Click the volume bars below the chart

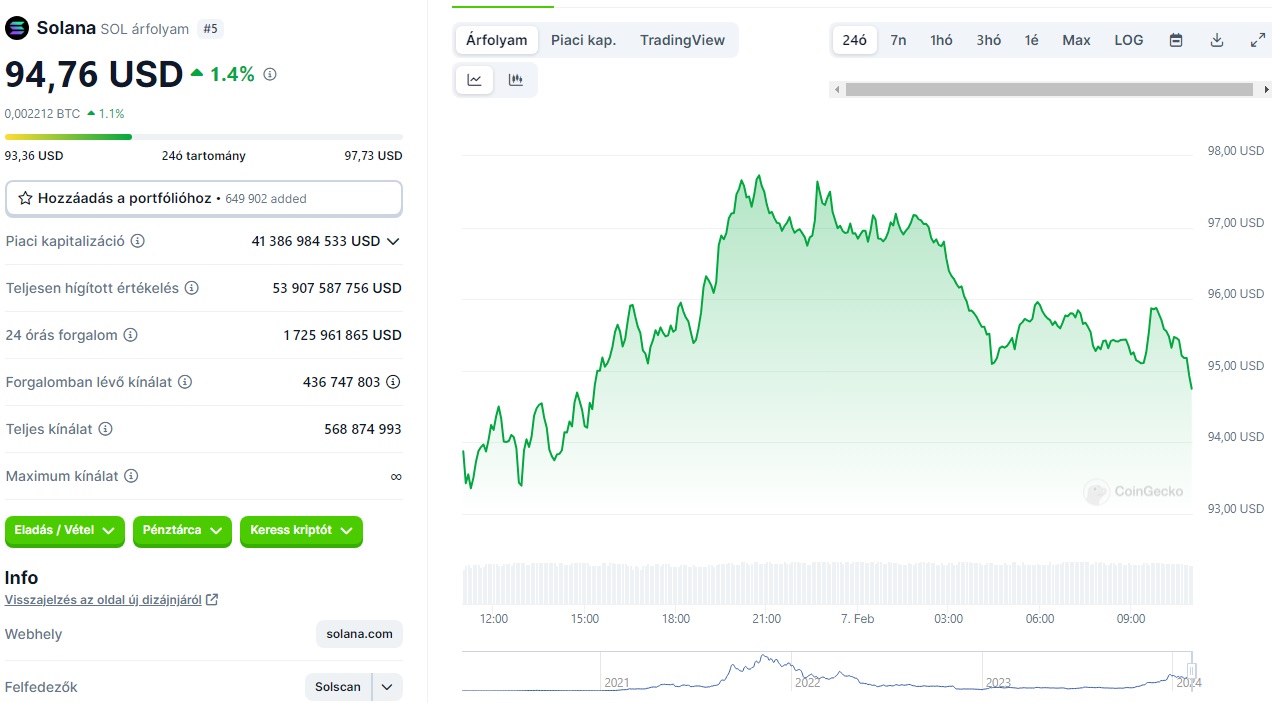tap(827, 583)
